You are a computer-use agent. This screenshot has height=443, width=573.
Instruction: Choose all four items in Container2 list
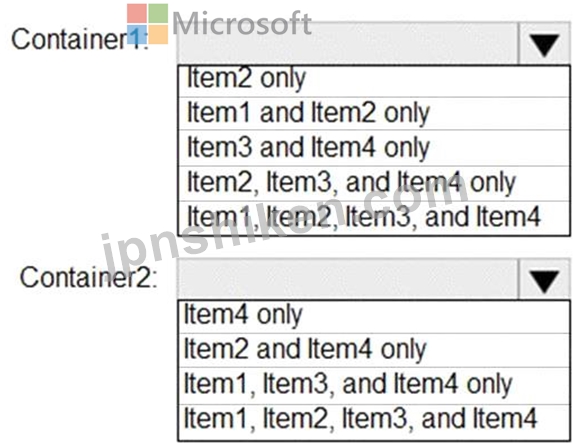click(374, 421)
